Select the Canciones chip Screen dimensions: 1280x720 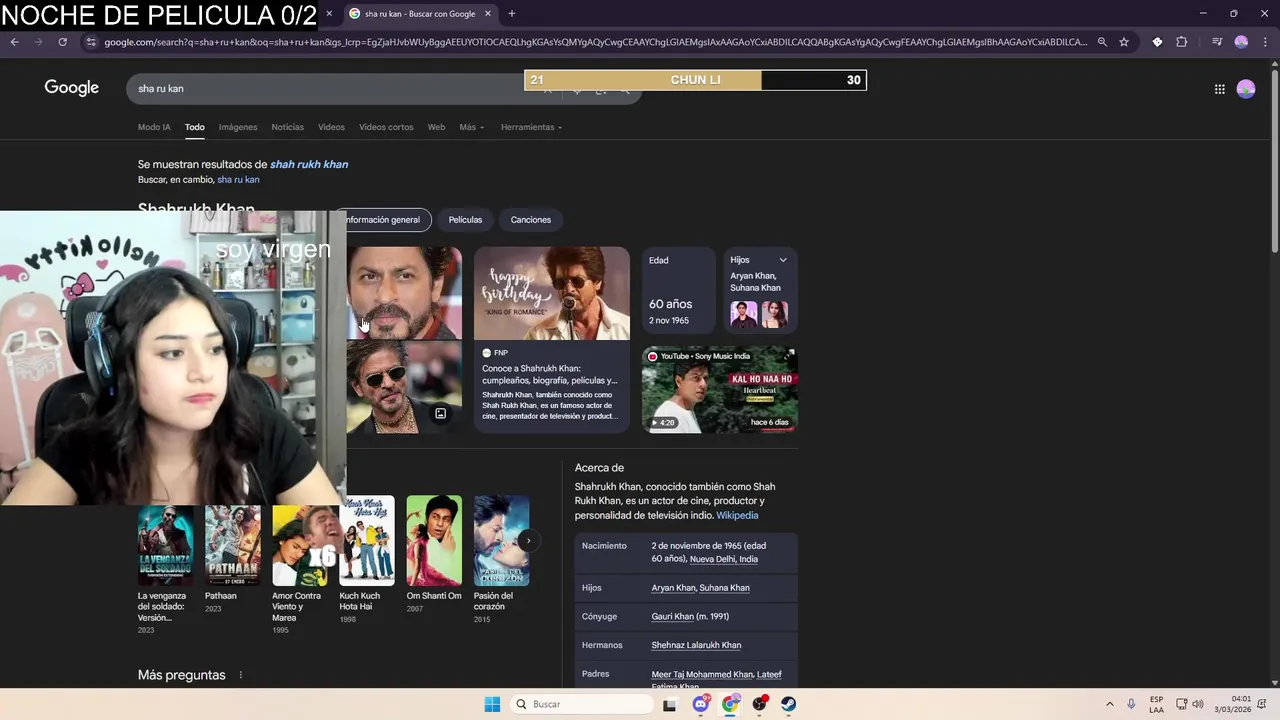click(531, 220)
